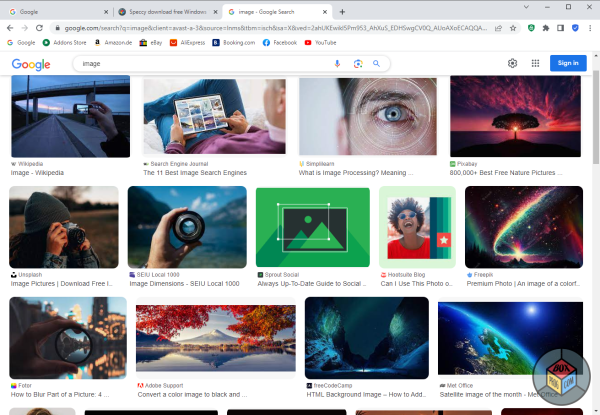This screenshot has height=415, width=600.
Task: Open the Google apps grid
Action: click(x=535, y=63)
